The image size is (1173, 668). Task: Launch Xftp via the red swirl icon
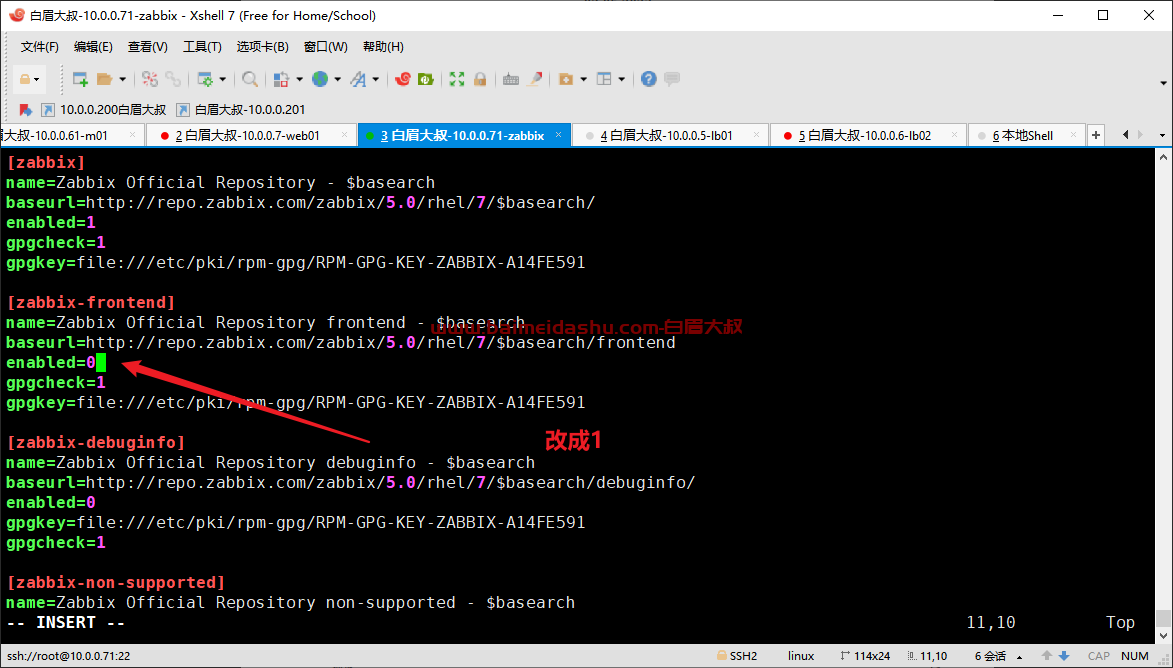[x=402, y=79]
